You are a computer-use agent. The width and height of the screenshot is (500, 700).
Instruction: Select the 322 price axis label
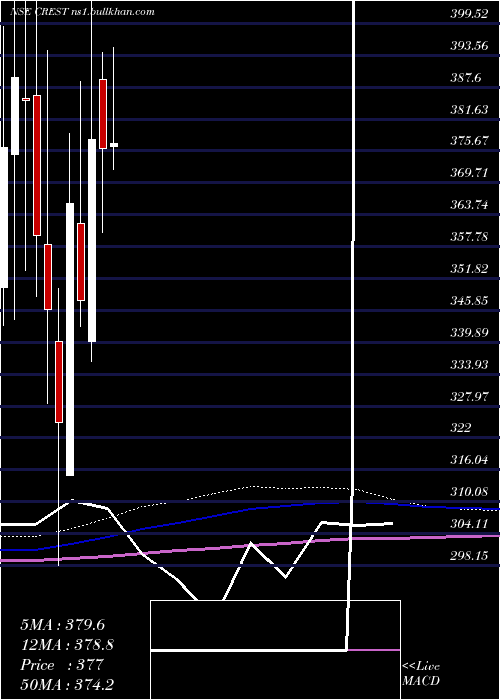pyautogui.click(x=461, y=428)
